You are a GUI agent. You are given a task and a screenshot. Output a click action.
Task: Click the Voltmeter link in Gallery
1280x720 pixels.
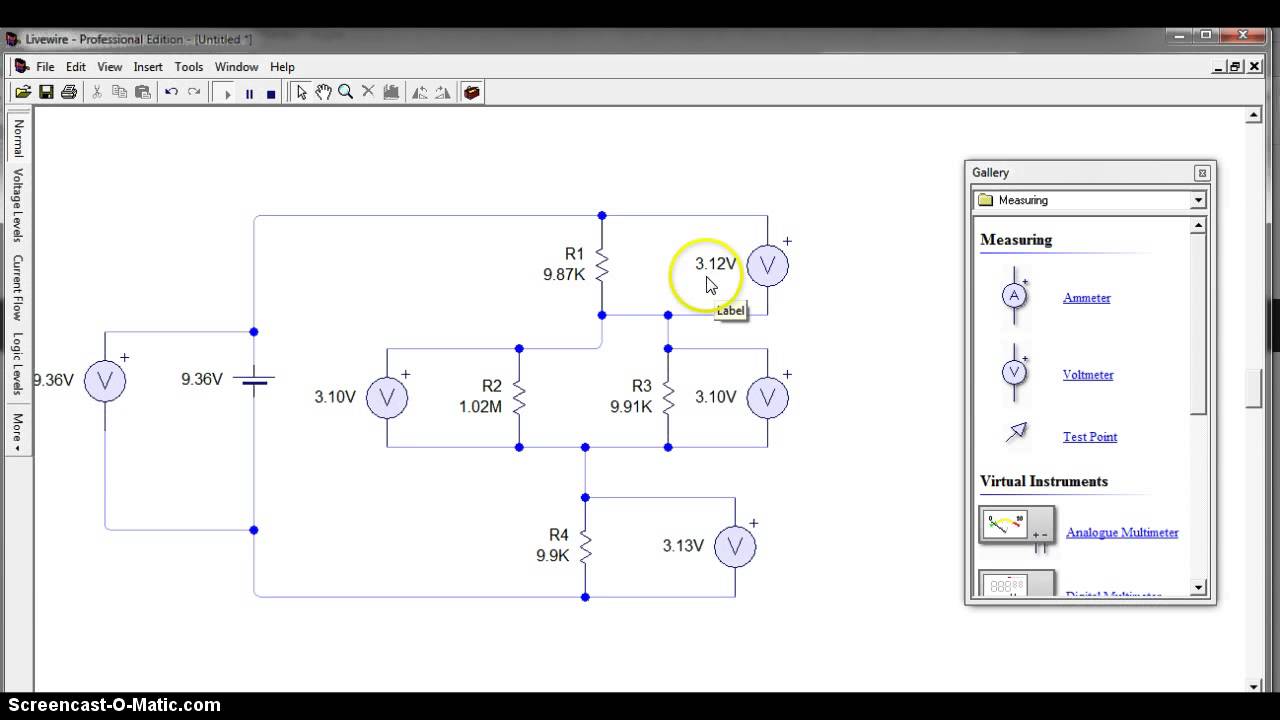(x=1088, y=374)
